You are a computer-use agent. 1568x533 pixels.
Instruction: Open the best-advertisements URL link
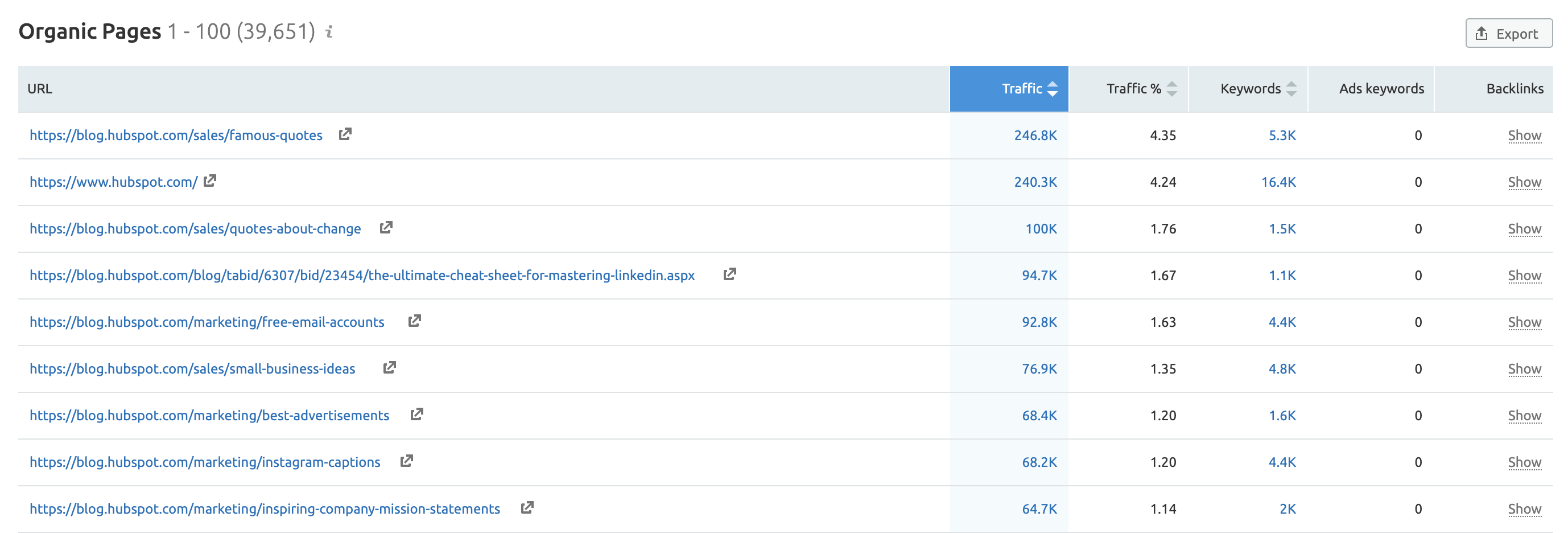[x=209, y=416]
